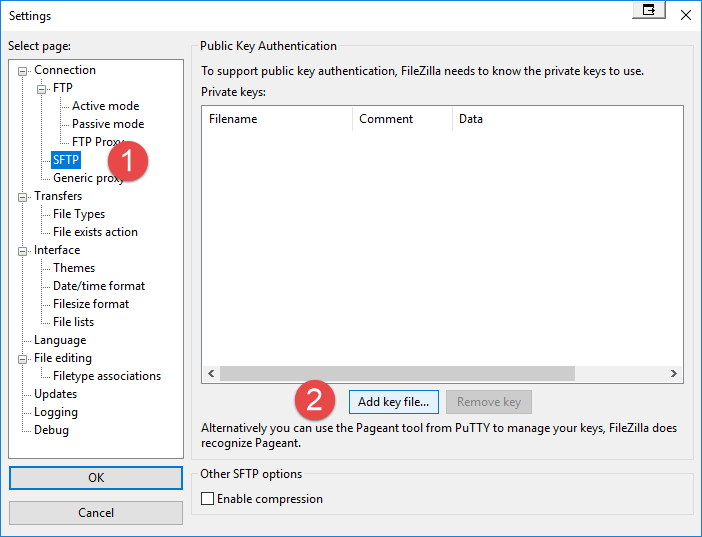Collapse the Connection tree node

tap(24, 70)
